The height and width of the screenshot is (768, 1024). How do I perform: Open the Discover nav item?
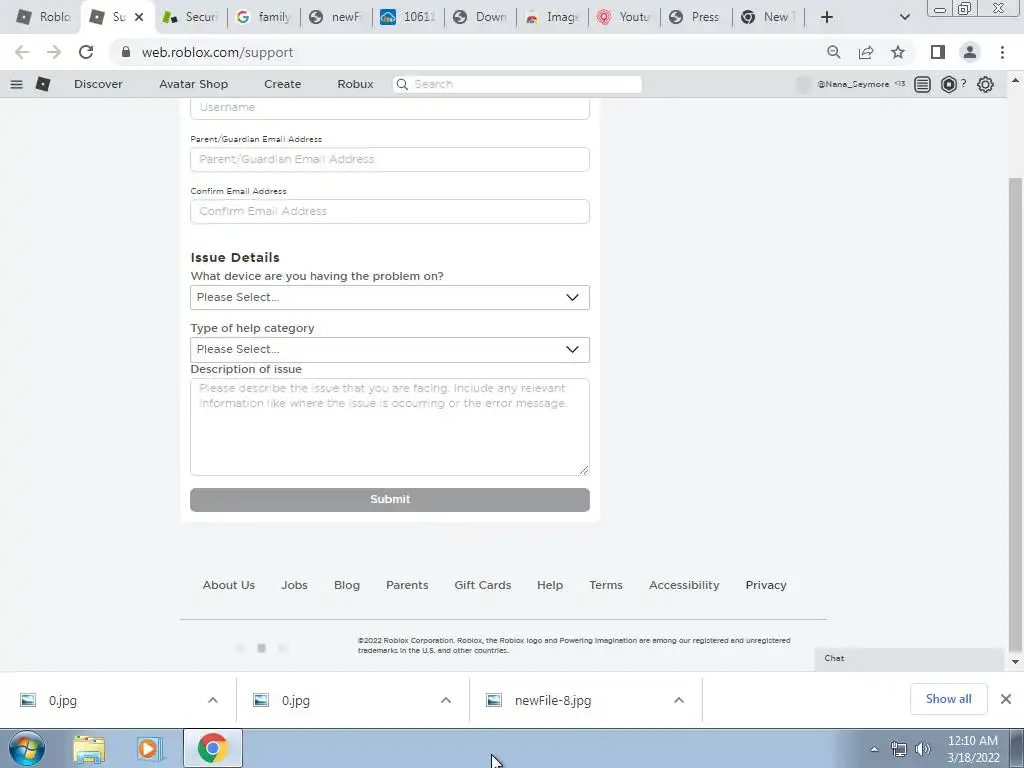point(98,84)
